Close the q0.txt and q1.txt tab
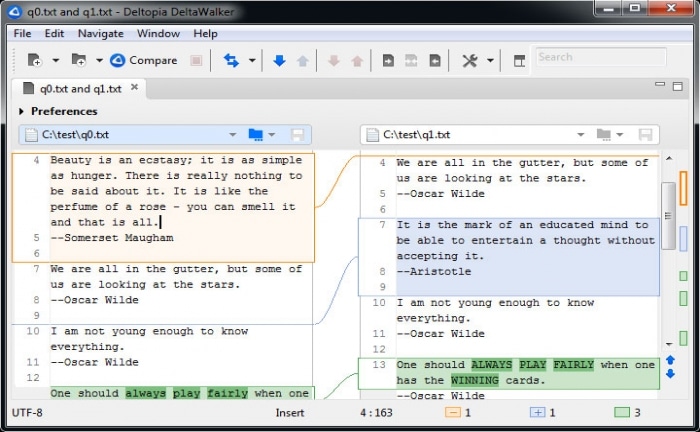 click(x=135, y=87)
